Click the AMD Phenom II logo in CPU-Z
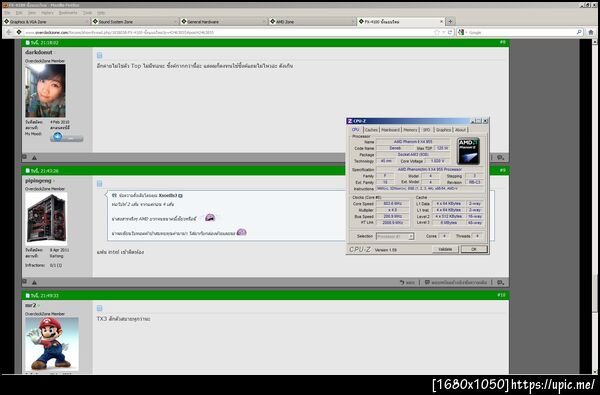This screenshot has width=600, height=395. [468, 151]
